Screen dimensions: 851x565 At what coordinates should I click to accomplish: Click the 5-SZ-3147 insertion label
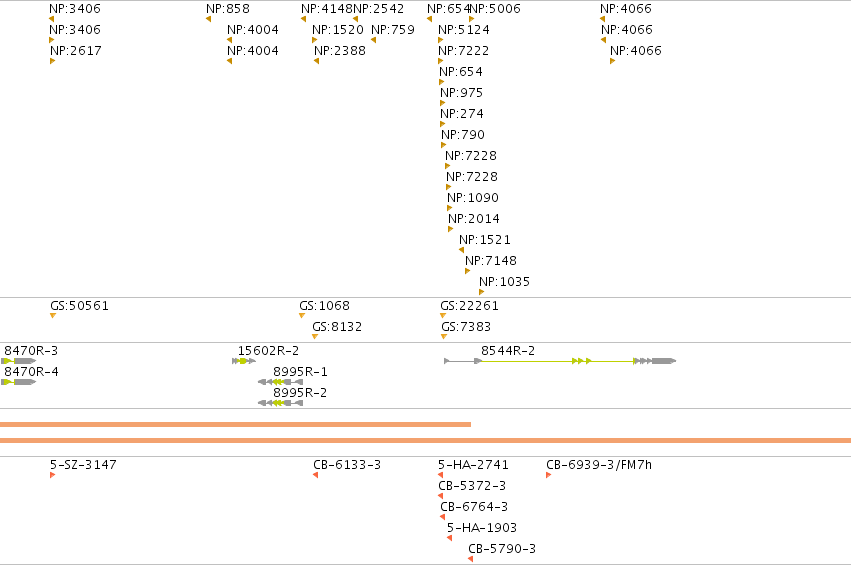tap(83, 465)
